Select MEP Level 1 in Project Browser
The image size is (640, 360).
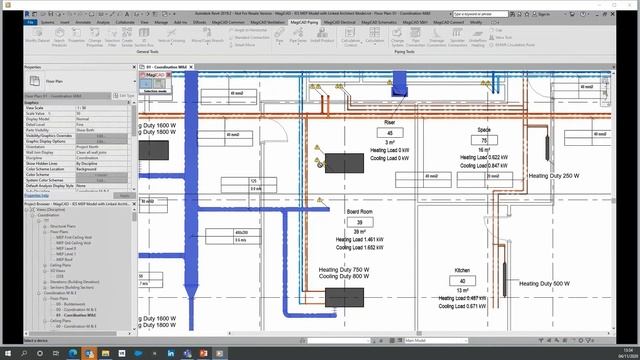click(66, 254)
